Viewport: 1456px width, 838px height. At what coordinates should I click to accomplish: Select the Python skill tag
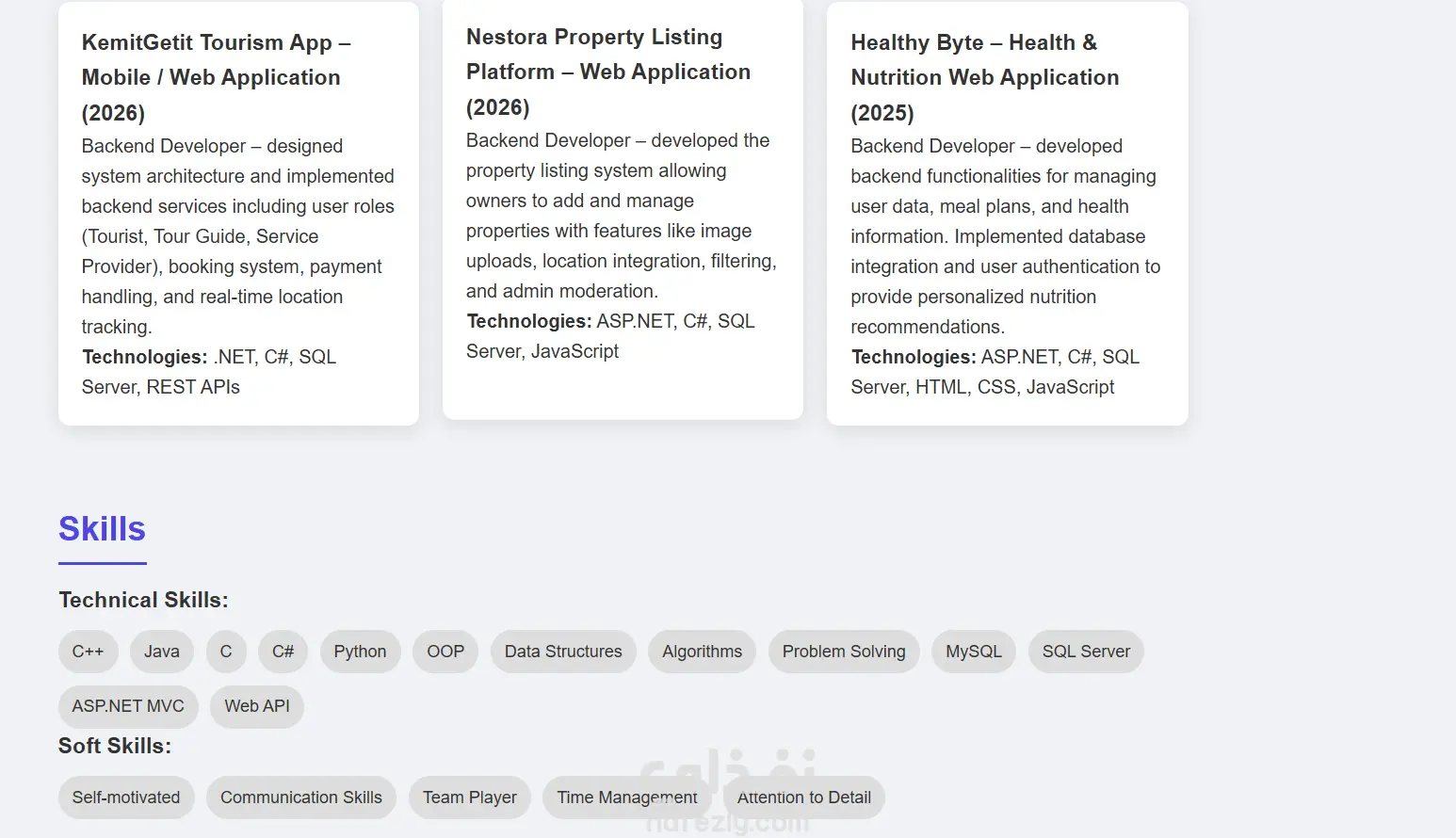click(x=360, y=652)
